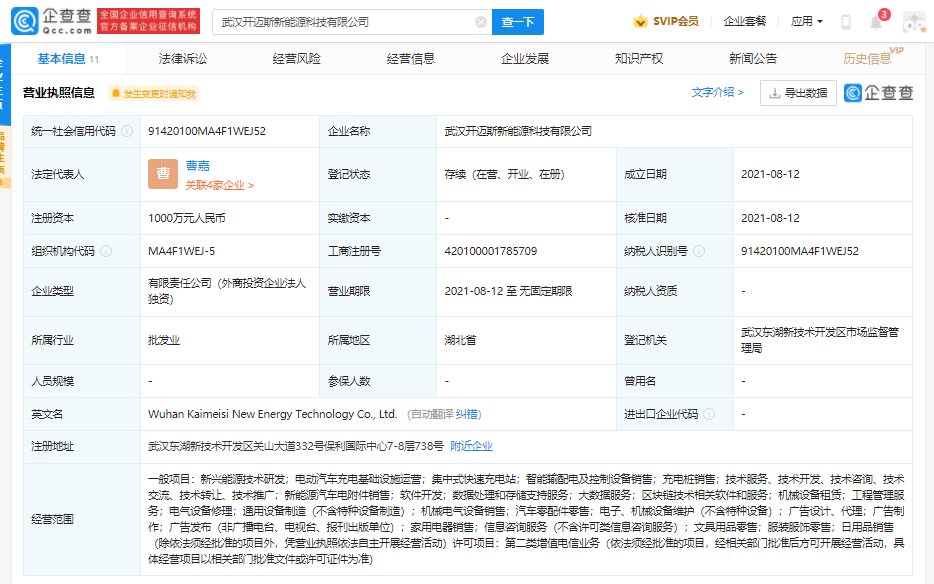Click the user avatar in top right
This screenshot has width=934, height=584.
[x=913, y=21]
